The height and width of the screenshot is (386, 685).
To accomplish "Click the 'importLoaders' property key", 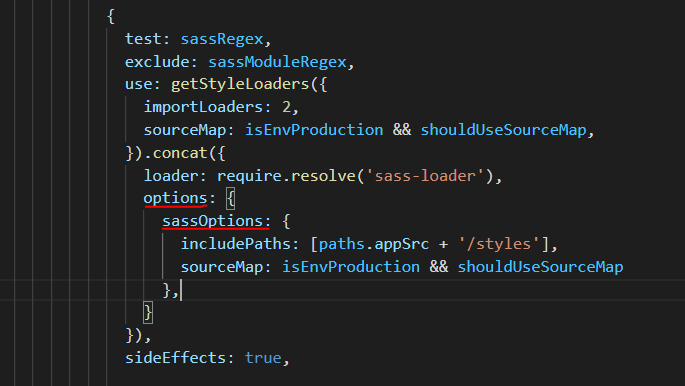I will point(204,107).
